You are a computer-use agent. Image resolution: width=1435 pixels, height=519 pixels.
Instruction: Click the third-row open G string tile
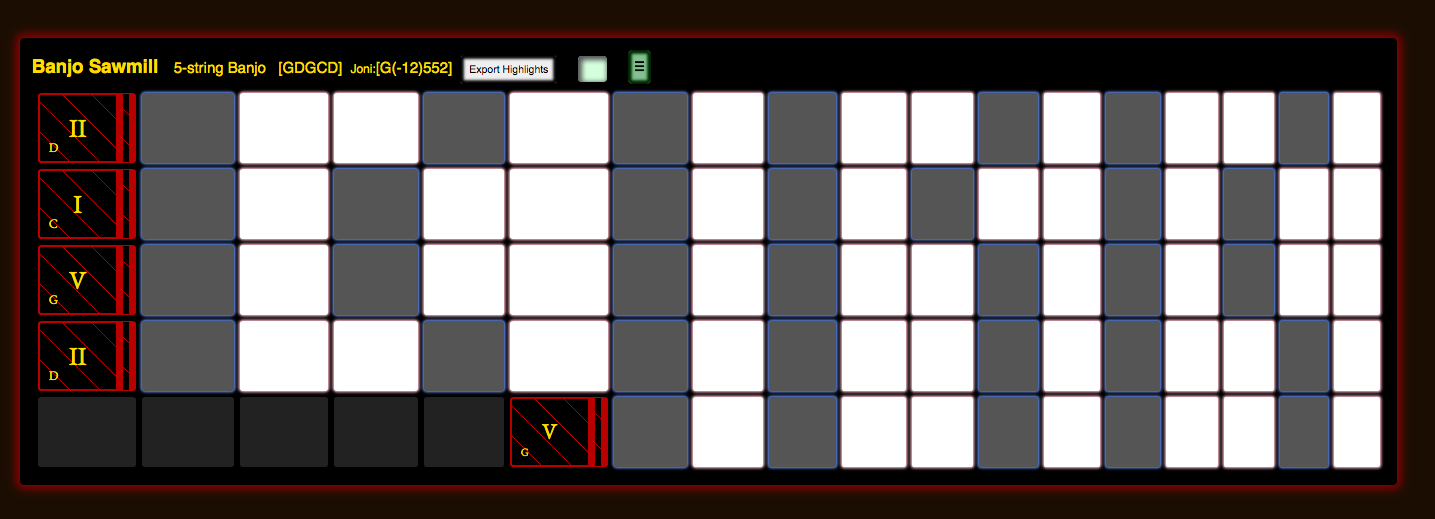click(x=86, y=280)
